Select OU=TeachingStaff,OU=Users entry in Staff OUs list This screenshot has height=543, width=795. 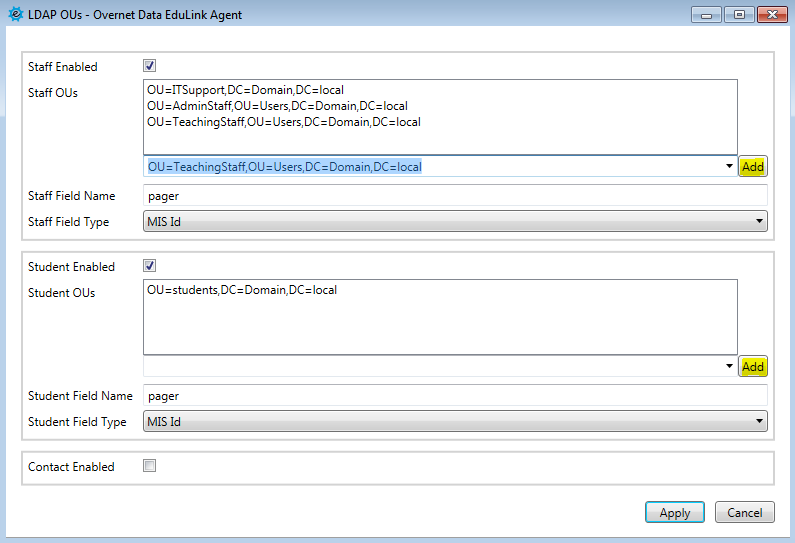tap(284, 122)
